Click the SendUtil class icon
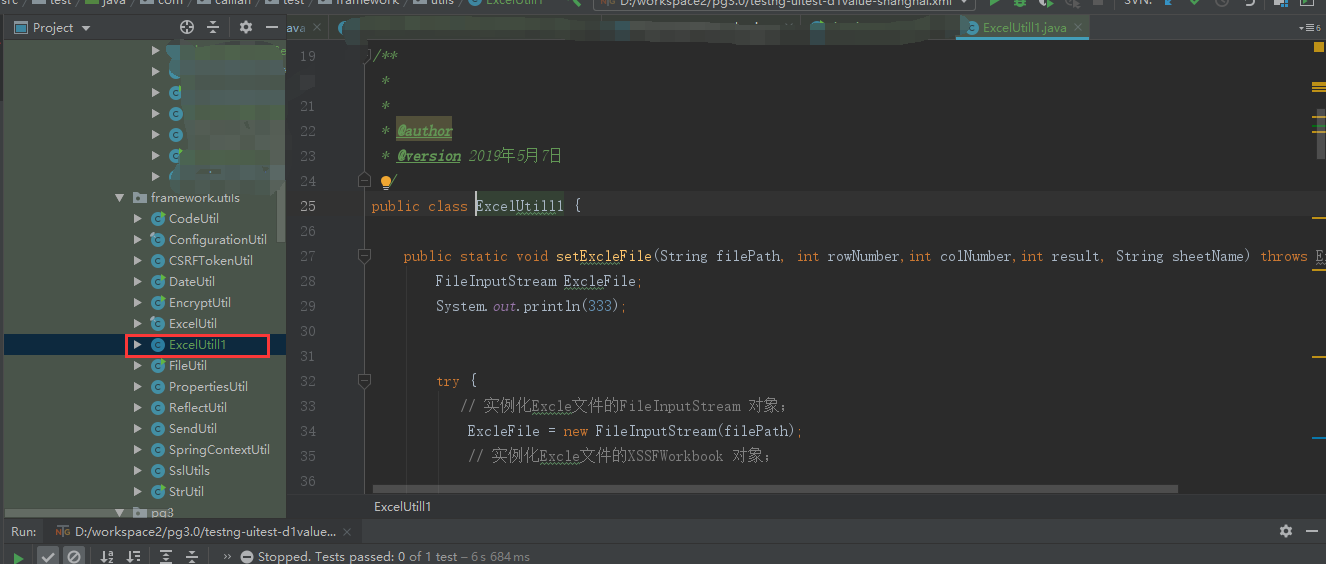Viewport: 1326px width, 564px height. 157,429
